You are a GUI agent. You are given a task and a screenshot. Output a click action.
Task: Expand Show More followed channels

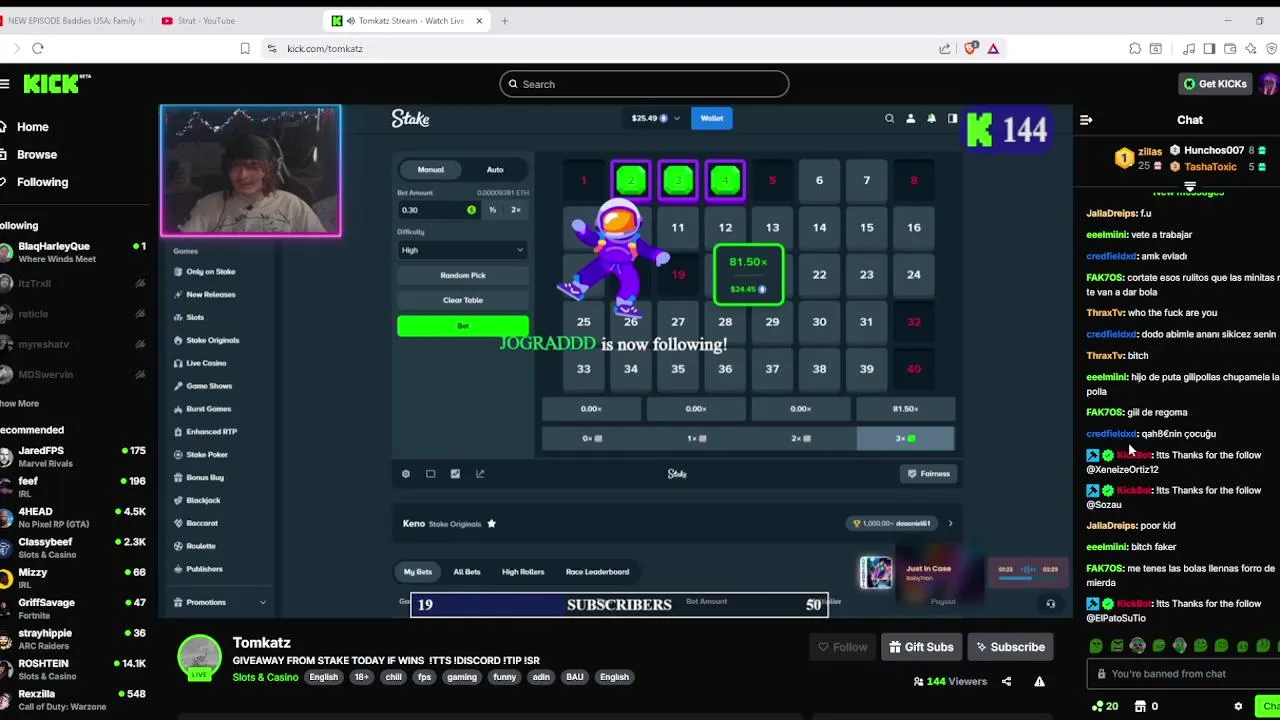[20, 403]
